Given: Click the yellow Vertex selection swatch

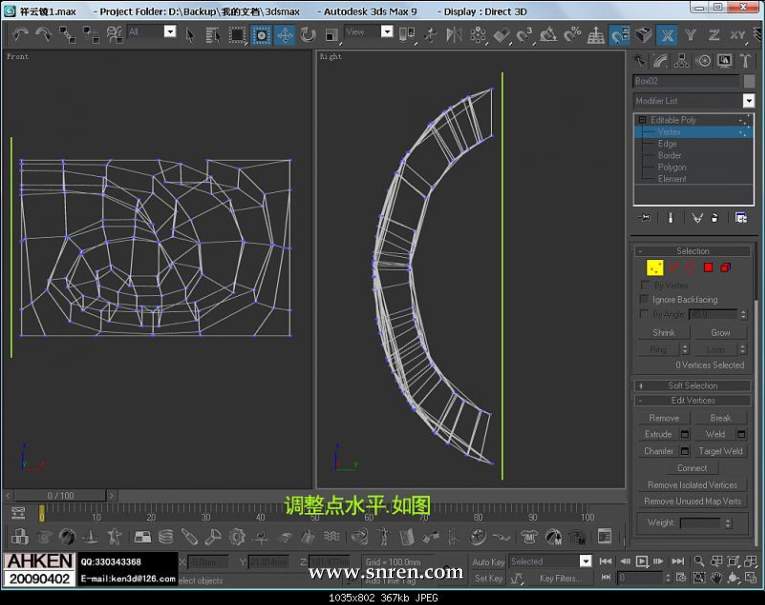Looking at the screenshot, I should click(655, 267).
